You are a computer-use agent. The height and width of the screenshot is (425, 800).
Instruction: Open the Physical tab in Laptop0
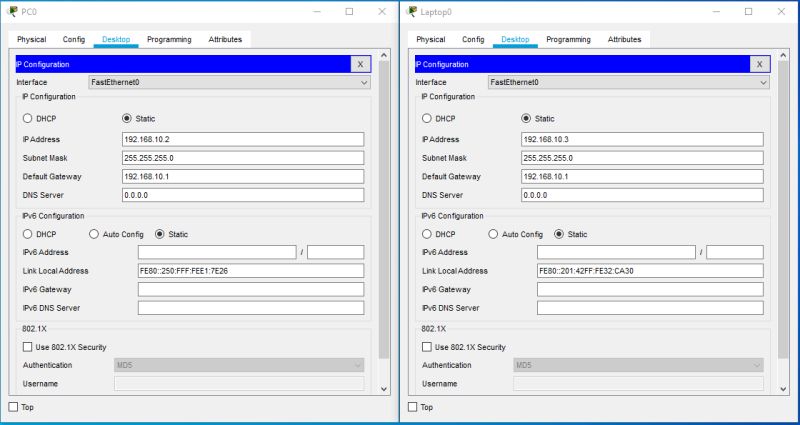click(431, 39)
